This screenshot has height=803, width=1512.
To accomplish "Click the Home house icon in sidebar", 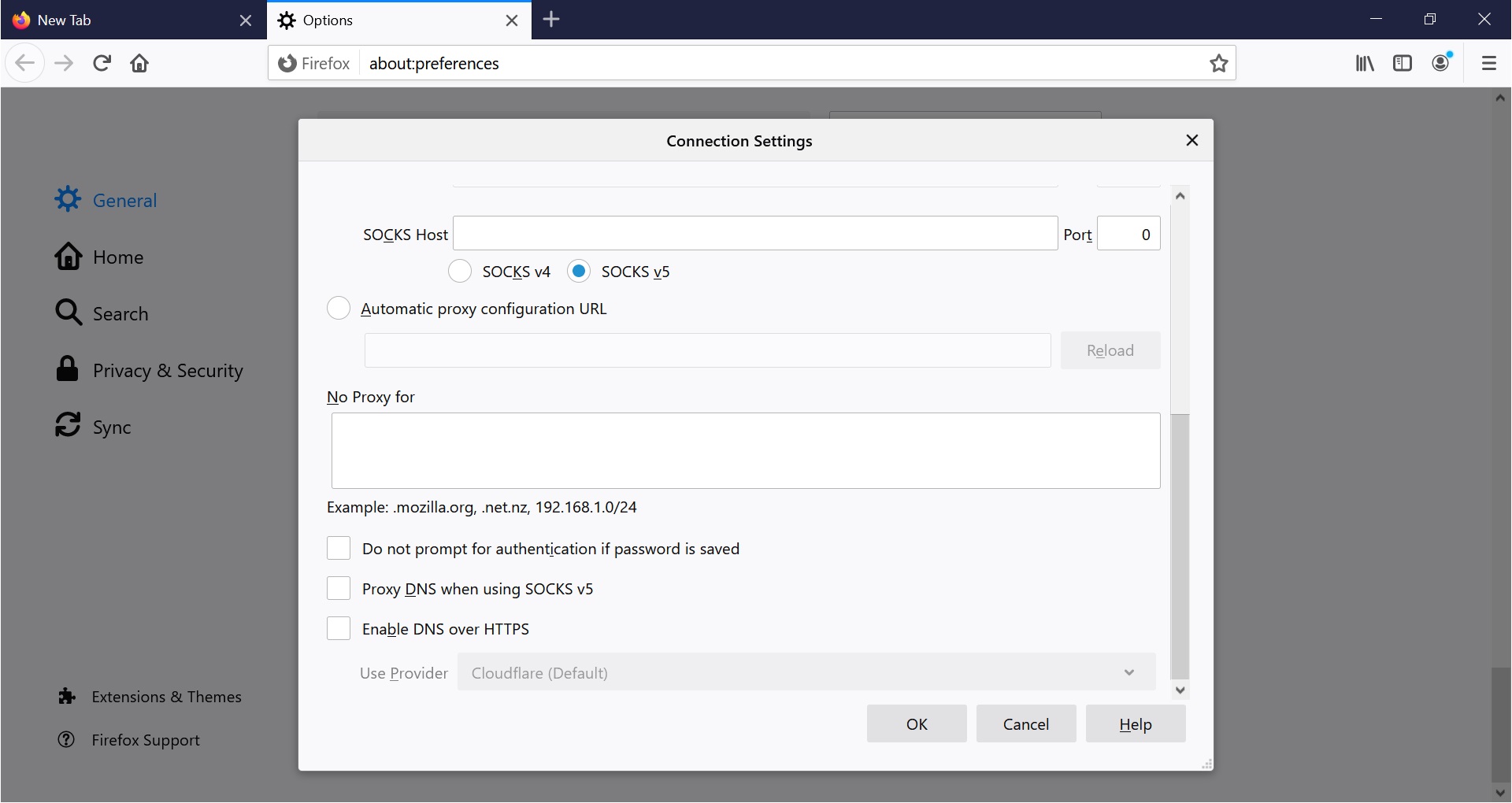I will (68, 256).
